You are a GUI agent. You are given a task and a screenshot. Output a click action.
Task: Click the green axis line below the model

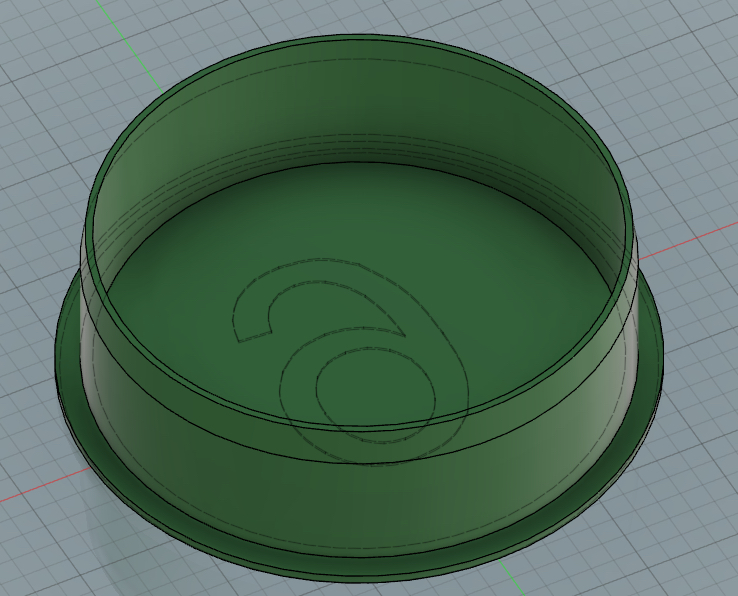pyautogui.click(x=512, y=578)
